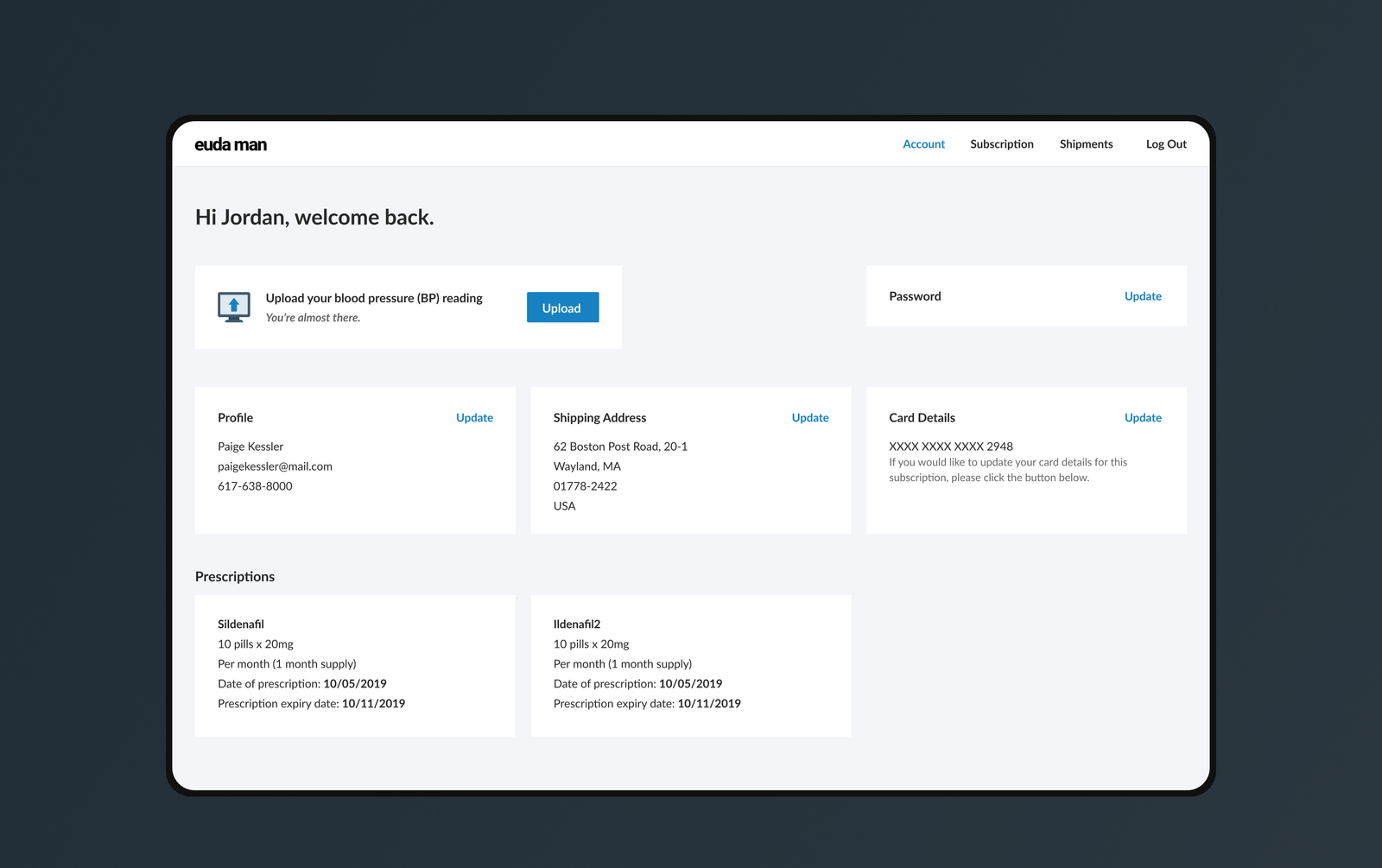Update the Card Details
Viewport: 1382px width, 868px height.
coord(1142,418)
